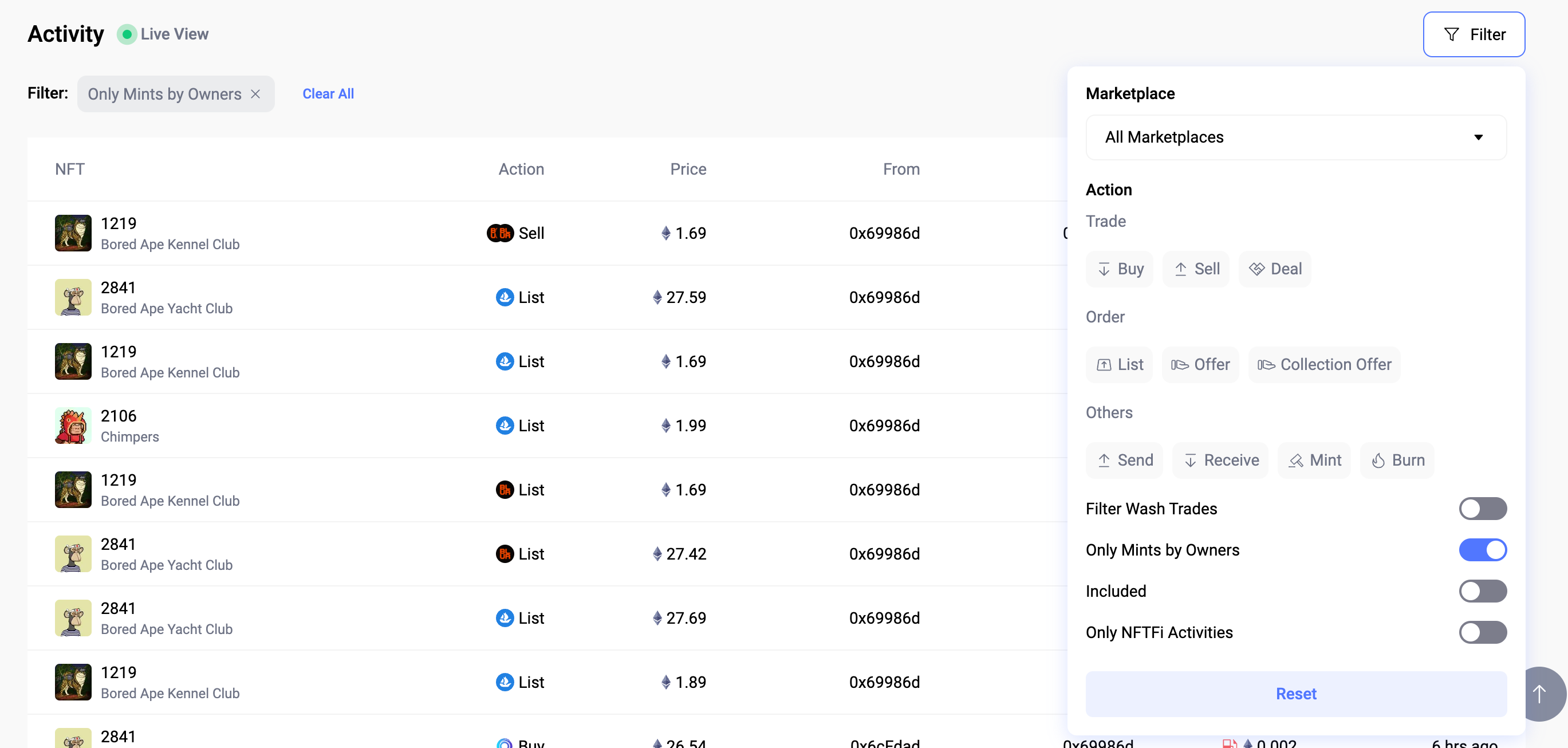This screenshot has width=1568, height=748.
Task: Select the Mint action filter
Action: 1314,459
